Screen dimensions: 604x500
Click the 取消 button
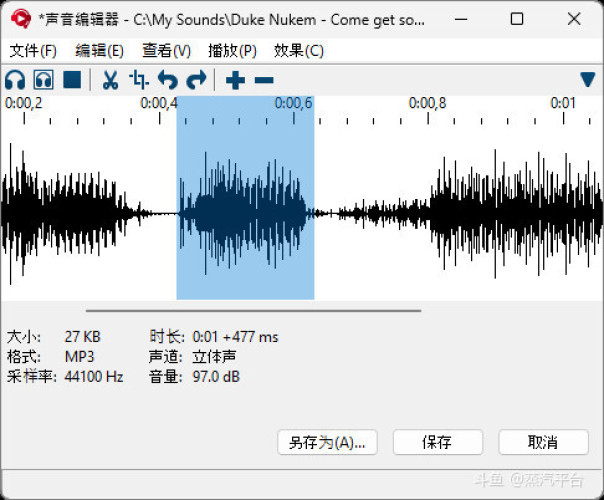coord(543,442)
